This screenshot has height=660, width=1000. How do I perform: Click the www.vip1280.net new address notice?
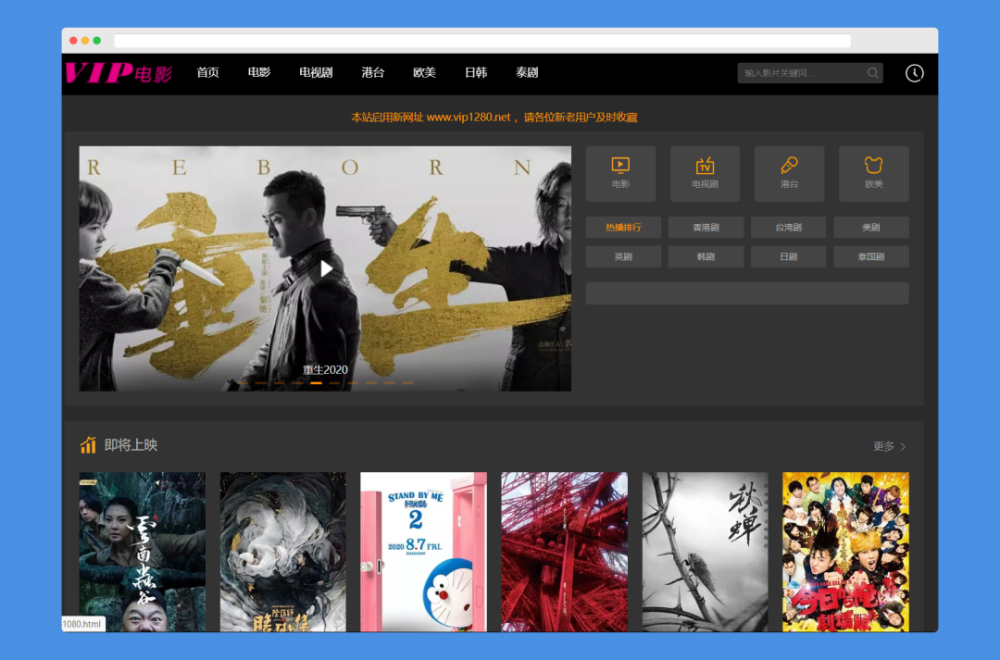[494, 117]
